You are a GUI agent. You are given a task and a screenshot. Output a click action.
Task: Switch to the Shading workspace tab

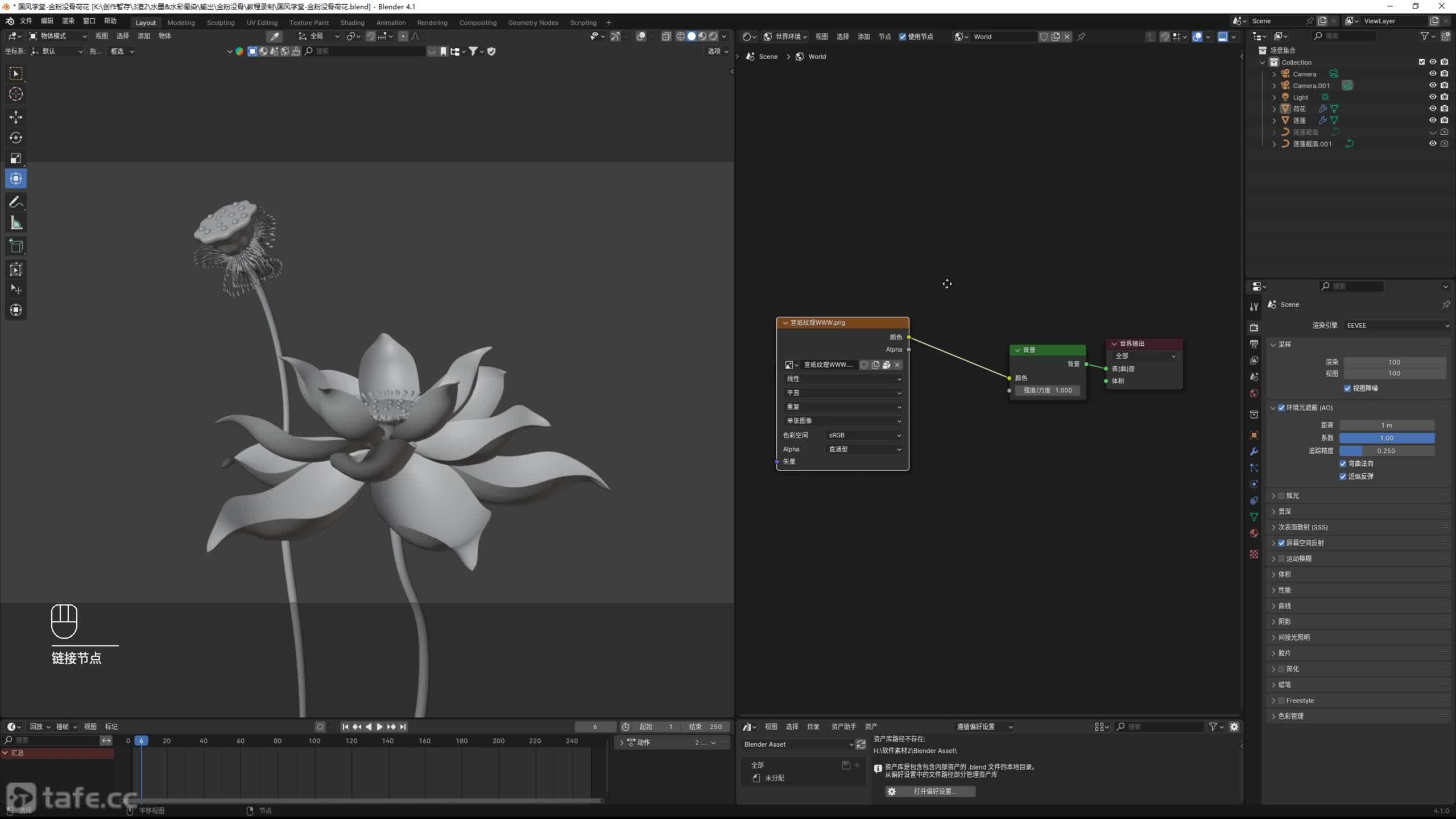pyautogui.click(x=352, y=23)
